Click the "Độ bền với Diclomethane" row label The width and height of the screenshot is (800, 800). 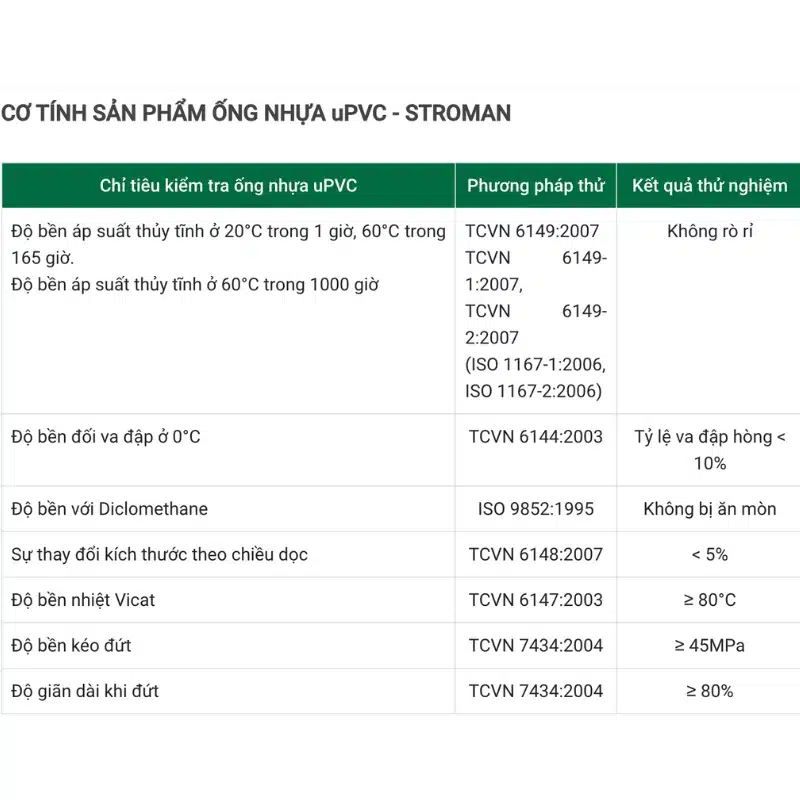pos(110,509)
